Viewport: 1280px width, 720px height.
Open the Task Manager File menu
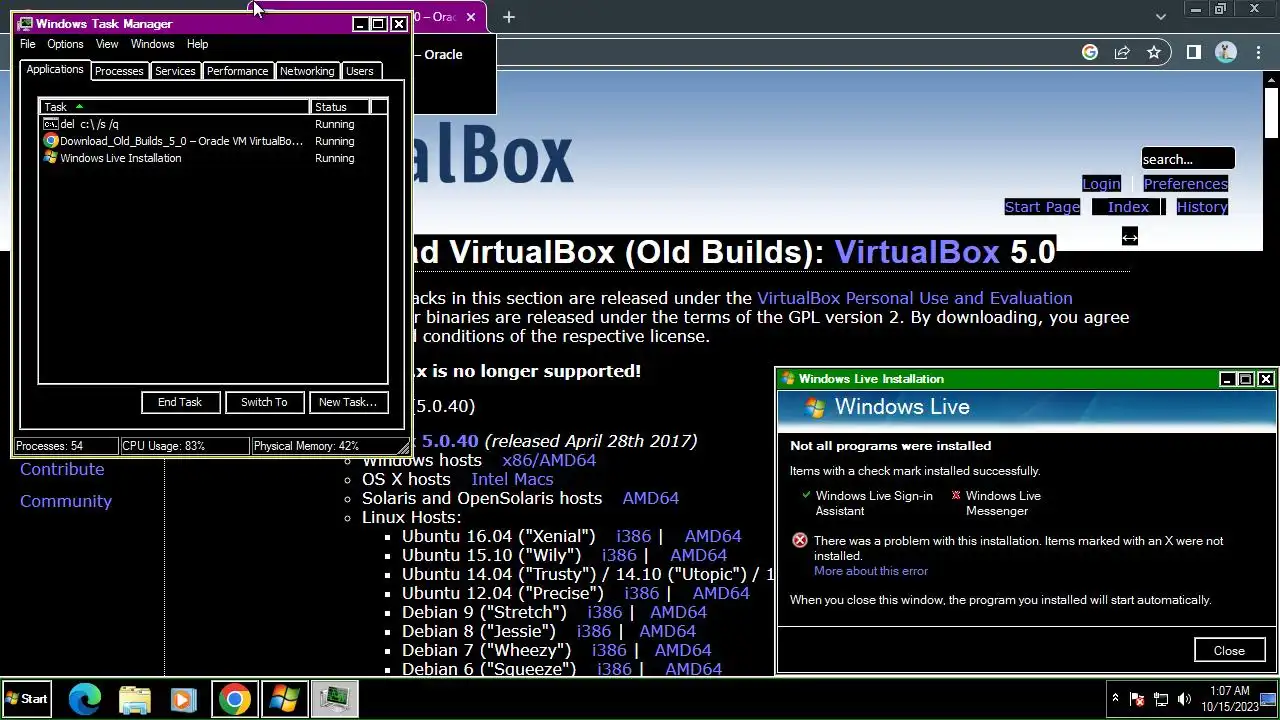tap(28, 44)
